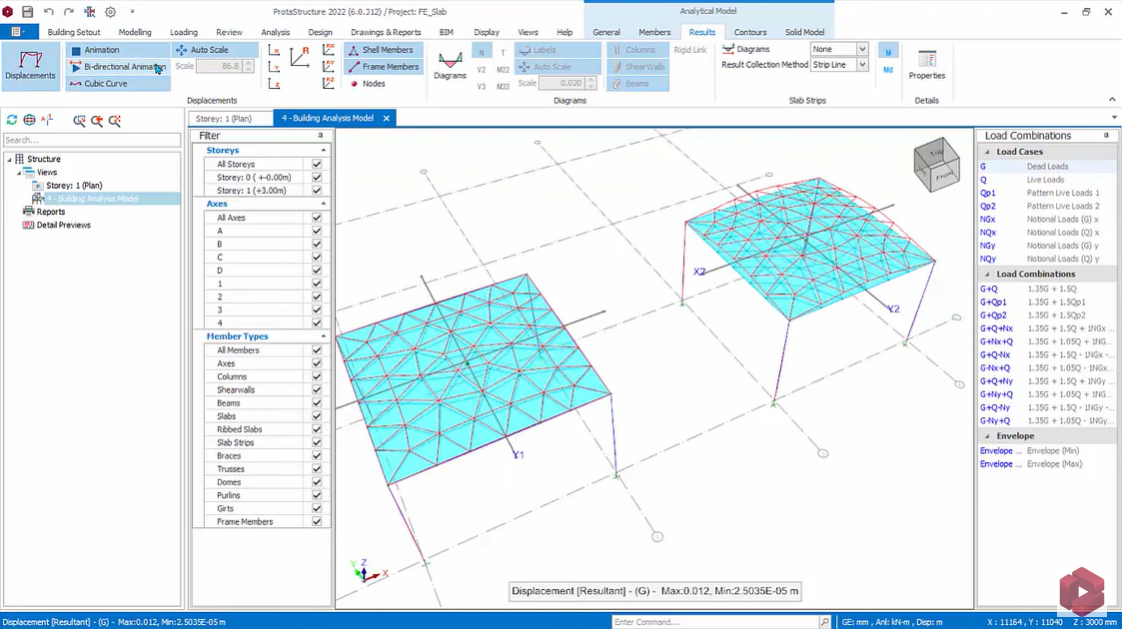Switch to the Contours tab
Viewport: 1122px width, 629px height.
coord(750,32)
